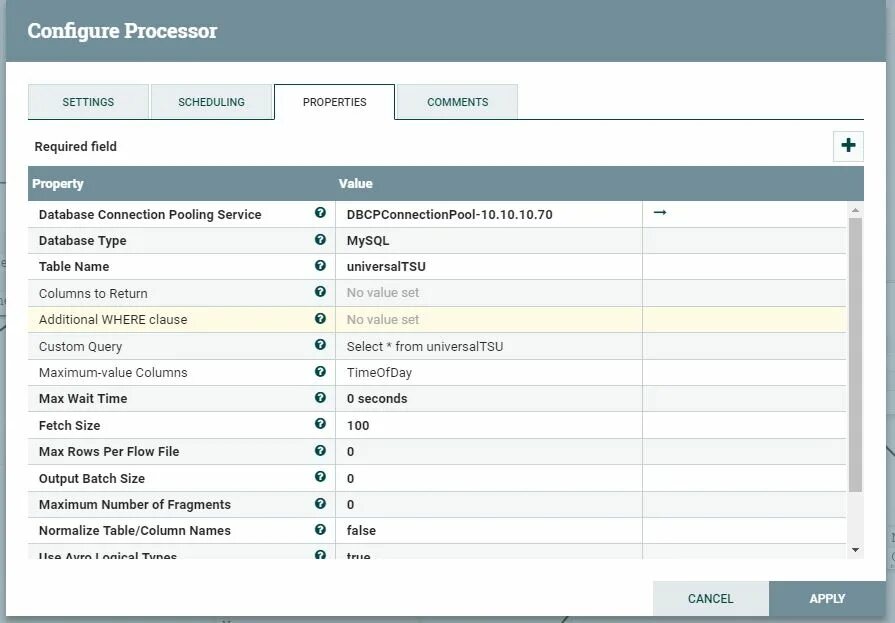
Task: Select the Database Type property name
Action: (x=83, y=240)
